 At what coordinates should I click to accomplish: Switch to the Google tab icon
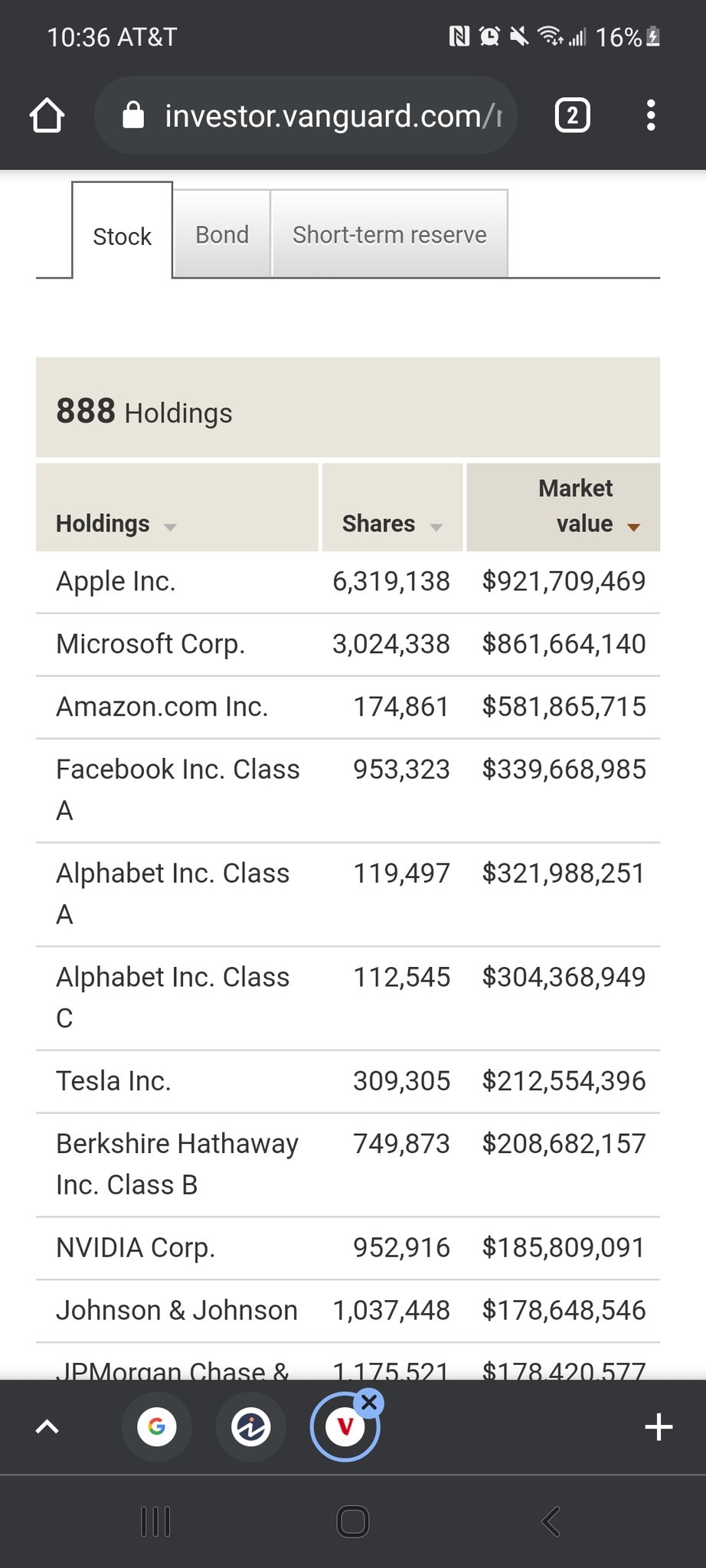click(157, 1427)
